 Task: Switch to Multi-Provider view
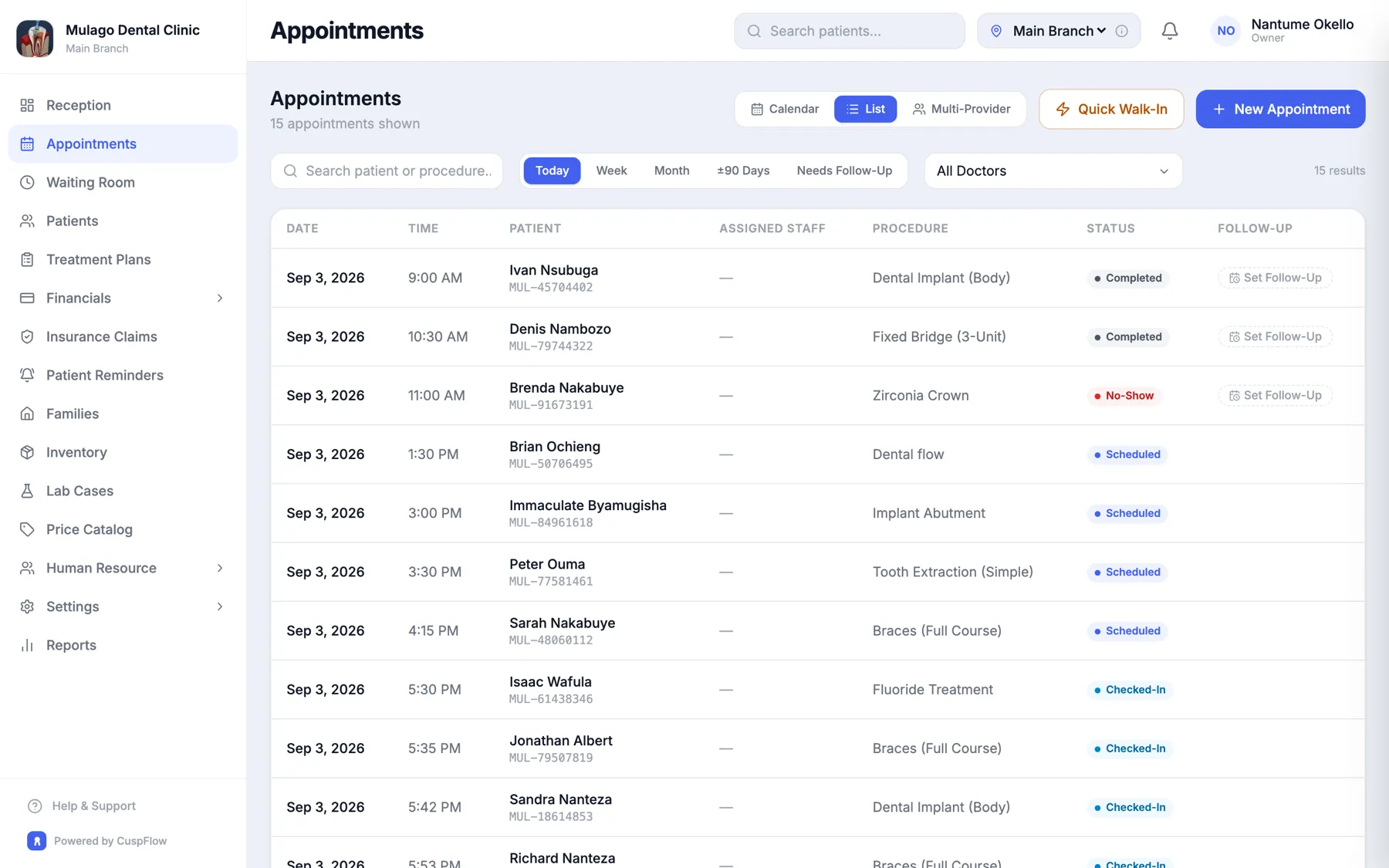tap(961, 109)
